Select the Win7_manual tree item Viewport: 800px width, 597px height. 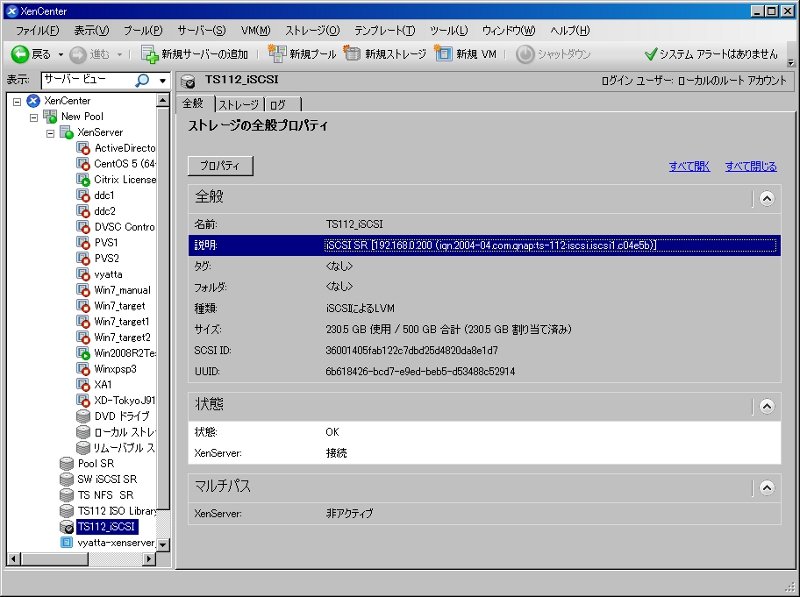122,290
